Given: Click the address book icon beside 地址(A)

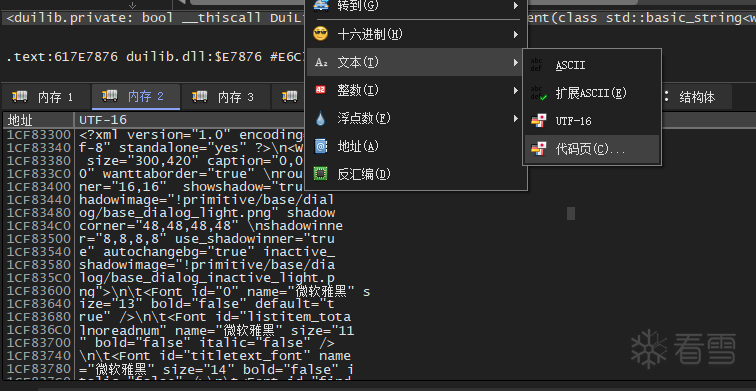Looking at the screenshot, I should point(320,146).
